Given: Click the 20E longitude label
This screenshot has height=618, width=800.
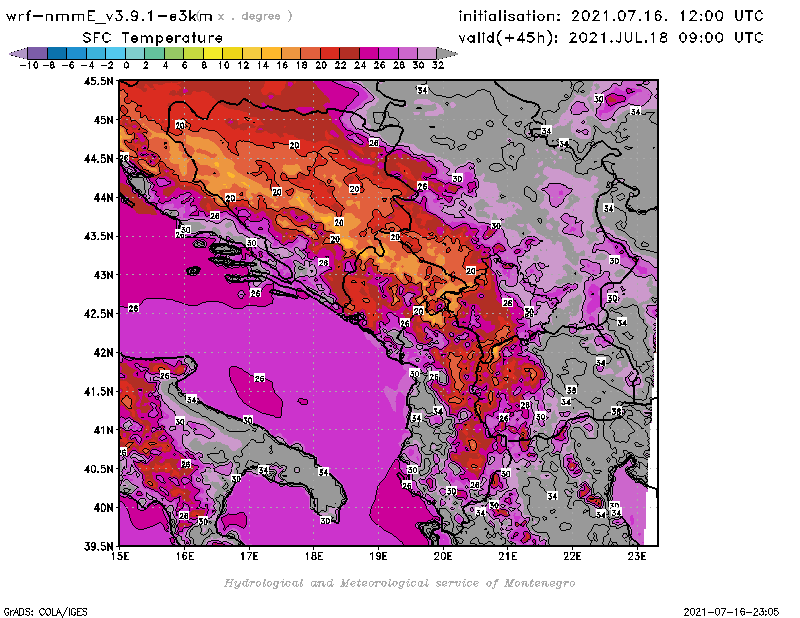Looking at the screenshot, I should pos(443,556).
